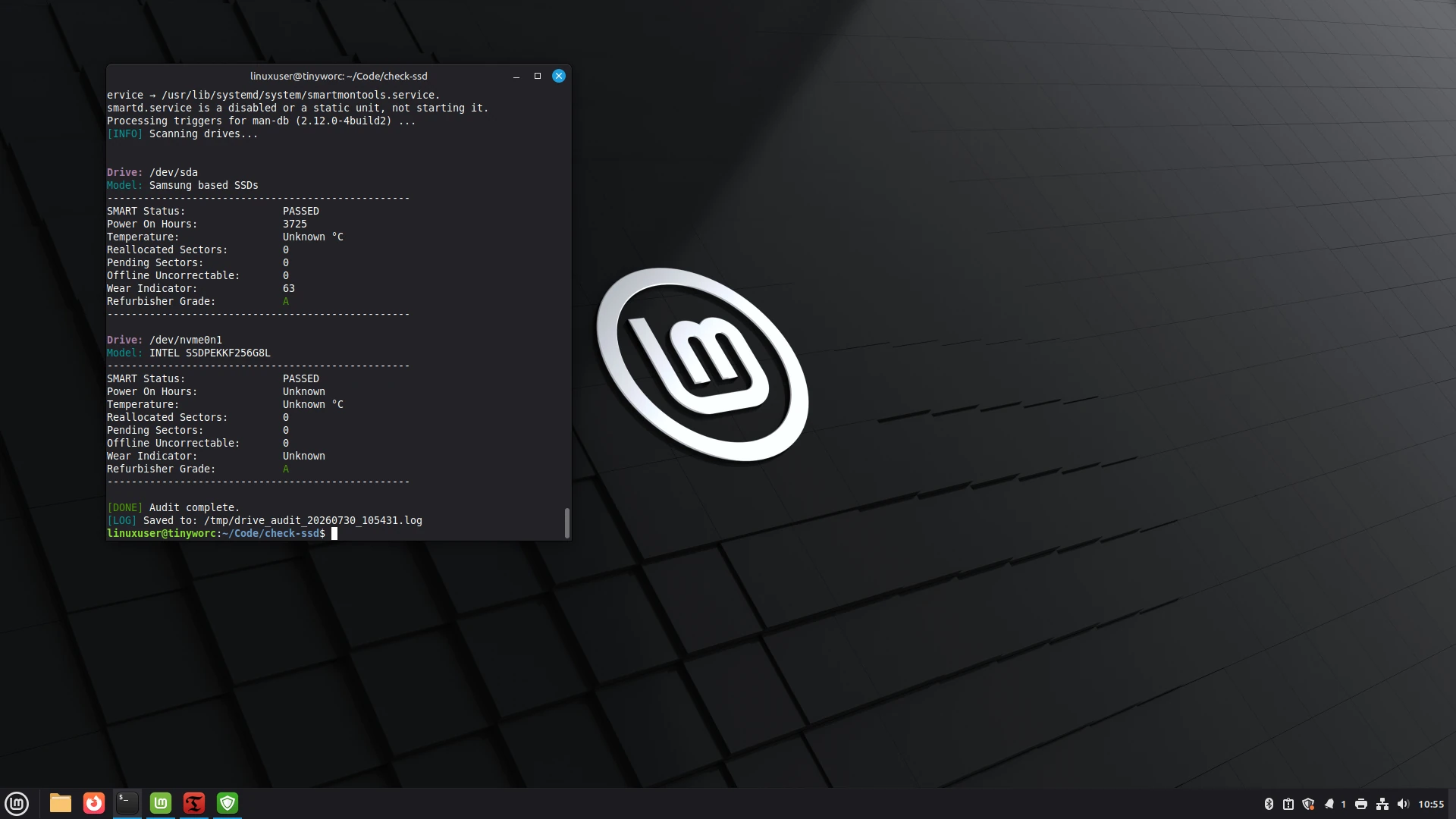Click nvme0n1 Offline Uncorrectable row
The width and height of the screenshot is (1456, 819).
[198, 444]
